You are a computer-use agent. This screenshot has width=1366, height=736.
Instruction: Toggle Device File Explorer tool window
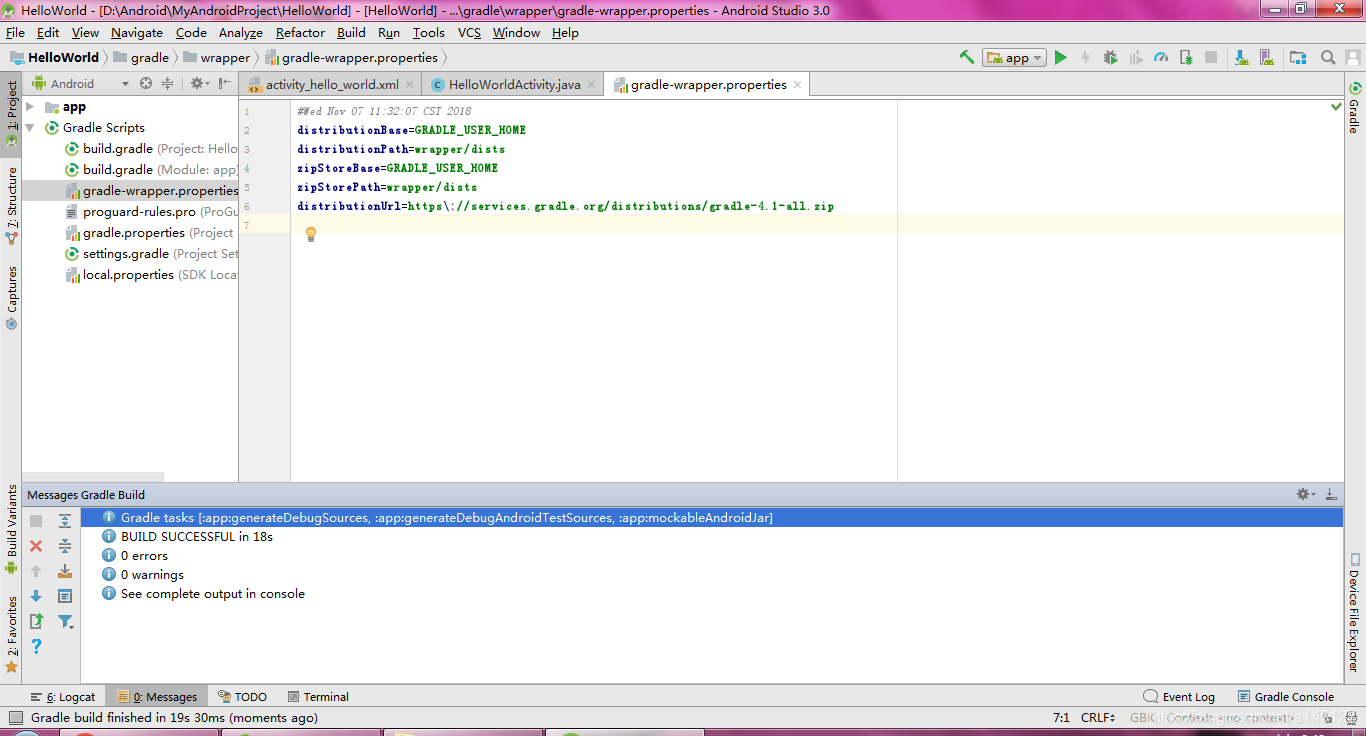[x=1354, y=612]
